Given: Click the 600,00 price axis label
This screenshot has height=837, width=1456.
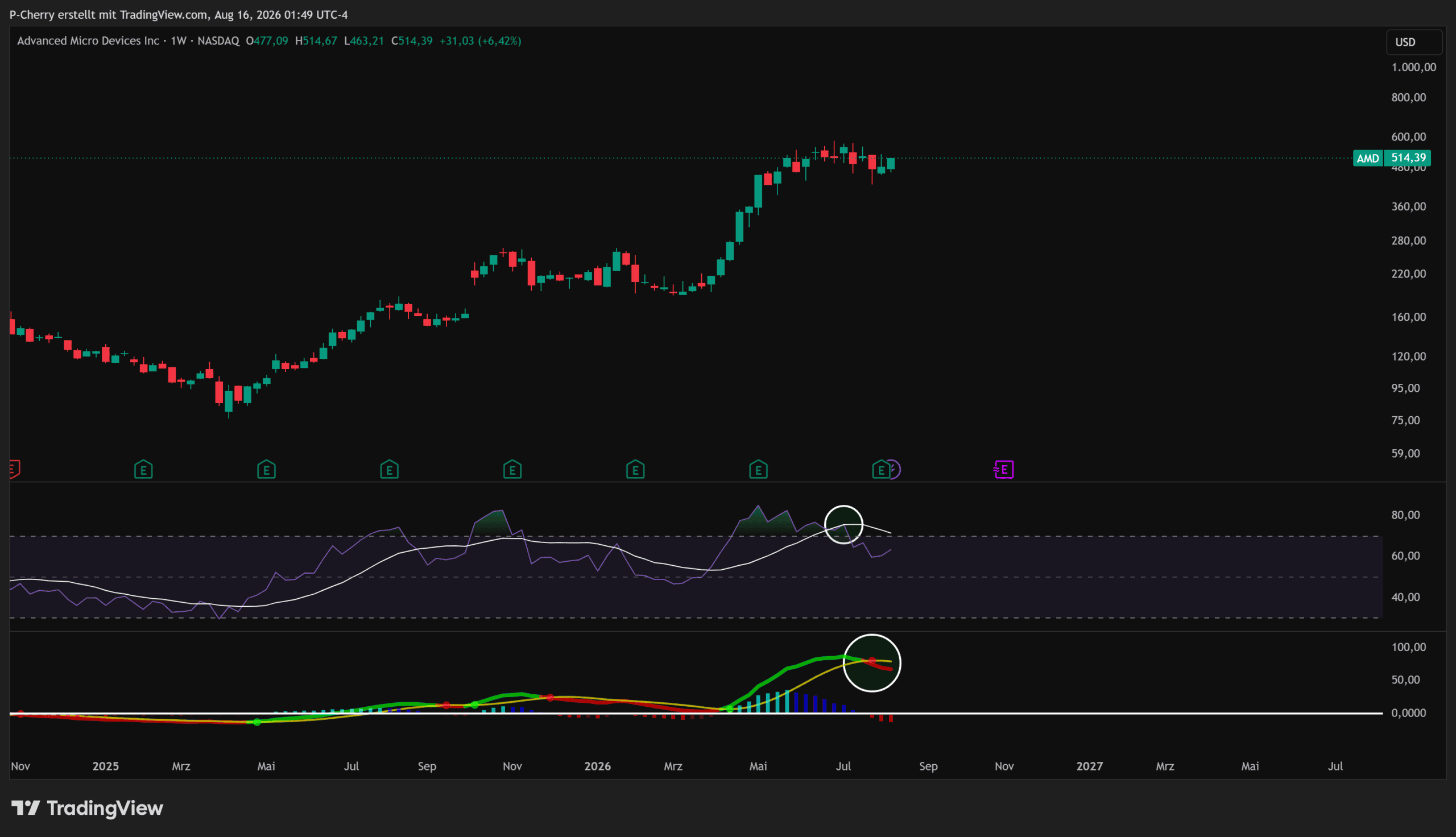Looking at the screenshot, I should (x=1409, y=137).
